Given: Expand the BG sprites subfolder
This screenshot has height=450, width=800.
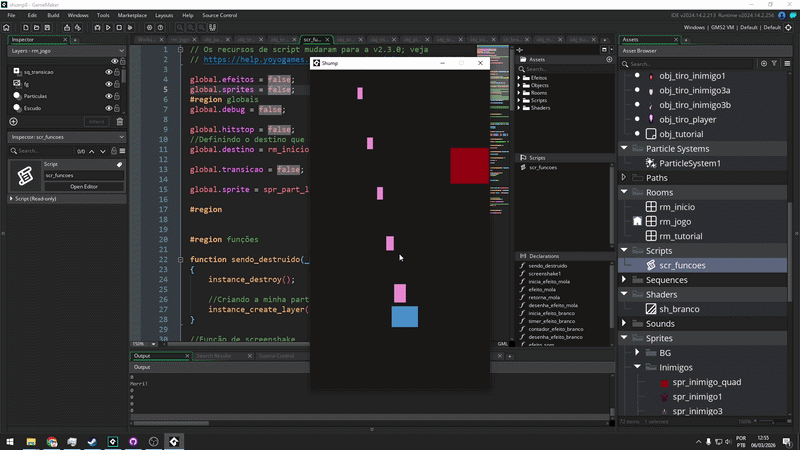Looking at the screenshot, I should 637,353.
